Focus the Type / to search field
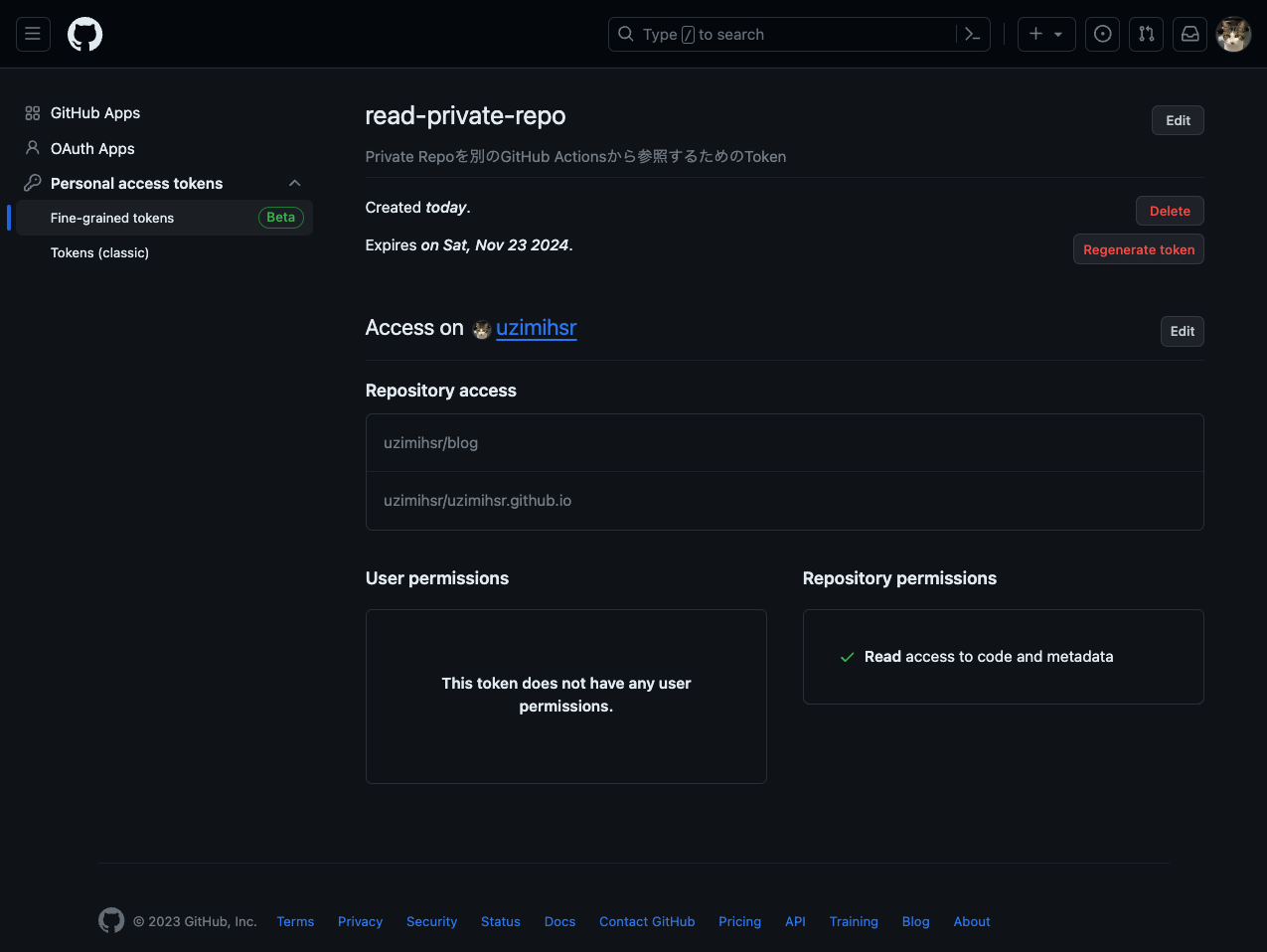Screen dimensions: 1267x952 tap(799, 34)
